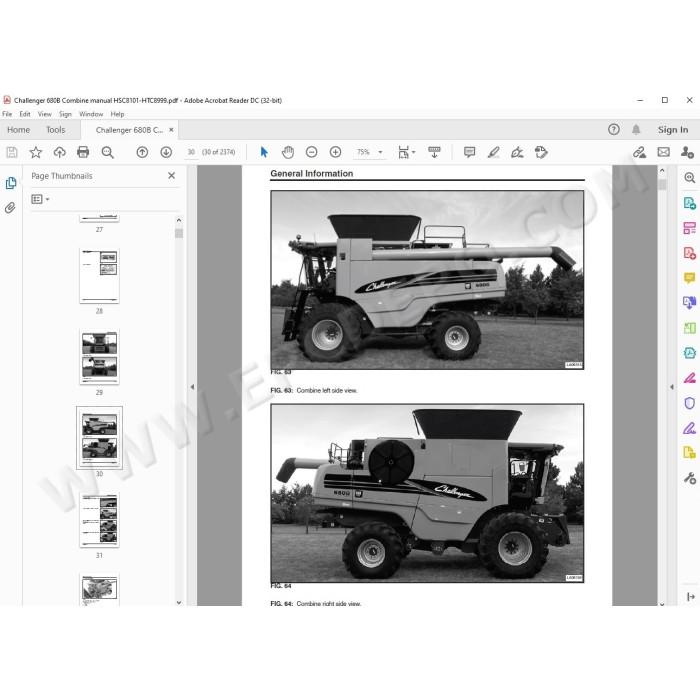Open notifications with the bell icon

636,129
